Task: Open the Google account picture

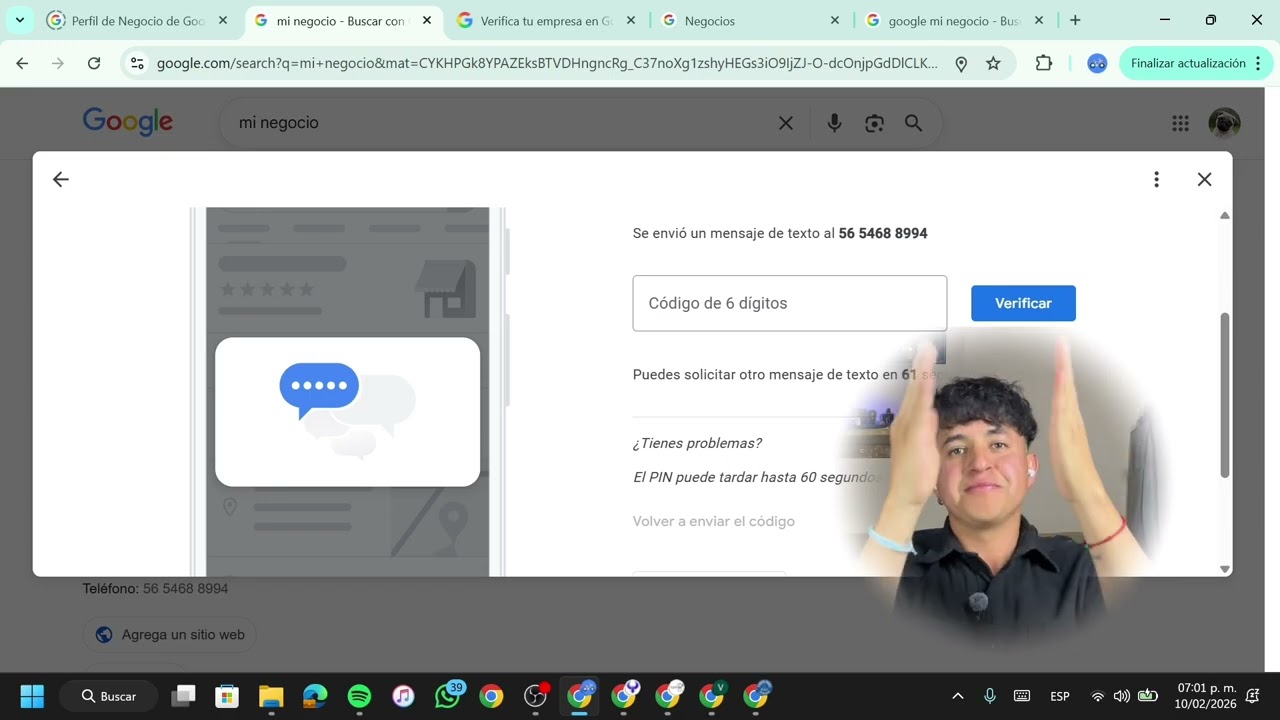Action: point(1224,123)
